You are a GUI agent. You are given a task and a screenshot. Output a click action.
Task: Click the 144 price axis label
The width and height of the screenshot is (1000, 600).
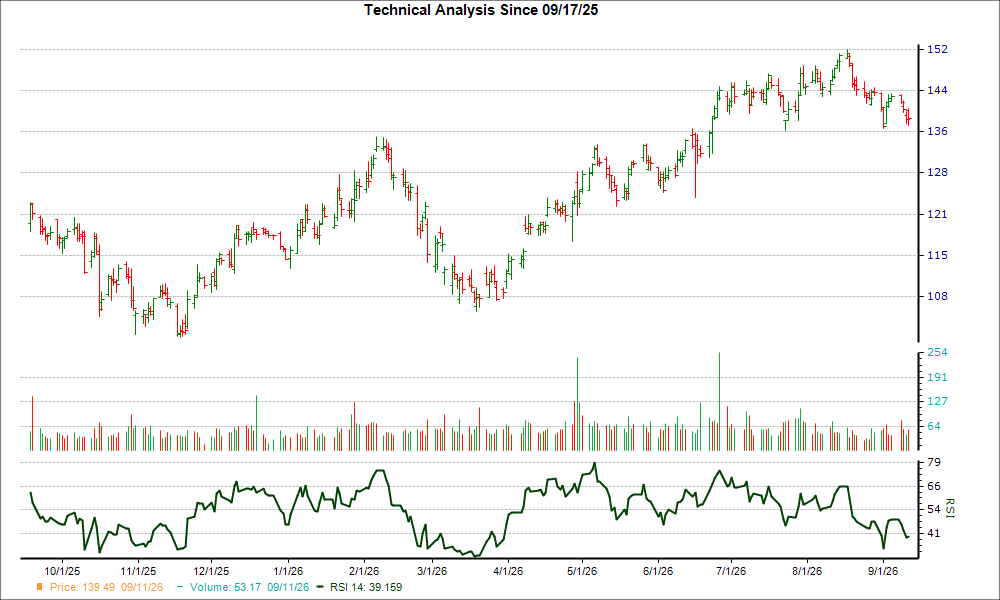[x=938, y=91]
